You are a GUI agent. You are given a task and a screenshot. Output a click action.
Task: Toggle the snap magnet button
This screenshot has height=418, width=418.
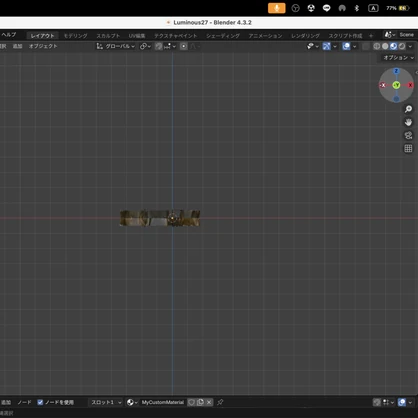[159, 46]
